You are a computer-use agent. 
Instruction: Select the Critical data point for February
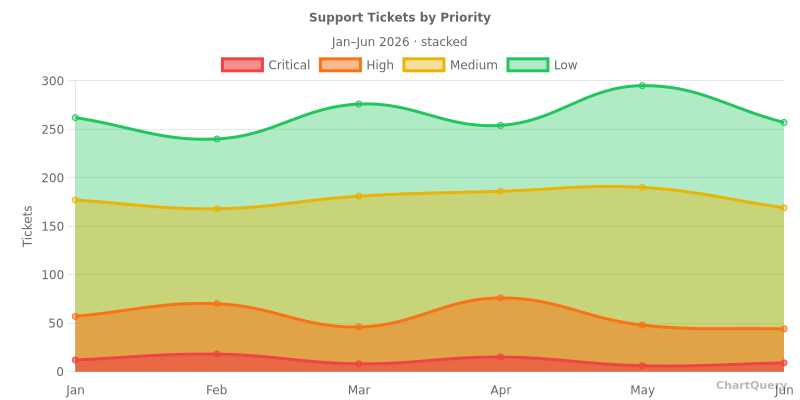click(217, 354)
